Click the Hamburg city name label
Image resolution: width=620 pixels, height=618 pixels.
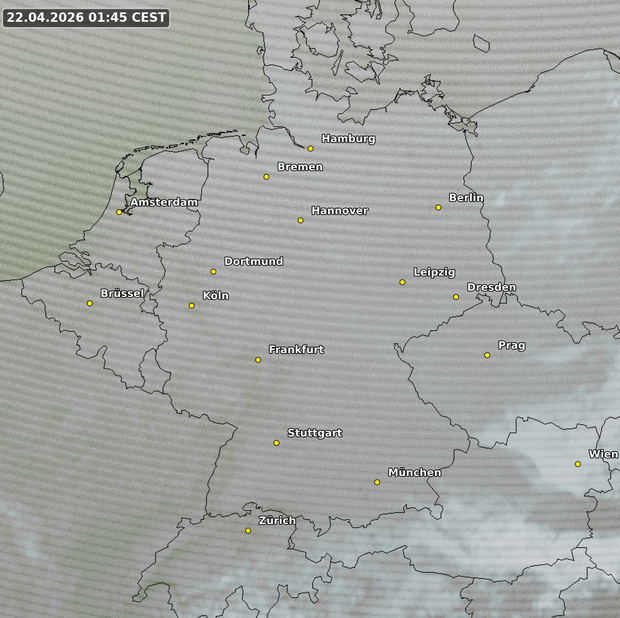[348, 139]
